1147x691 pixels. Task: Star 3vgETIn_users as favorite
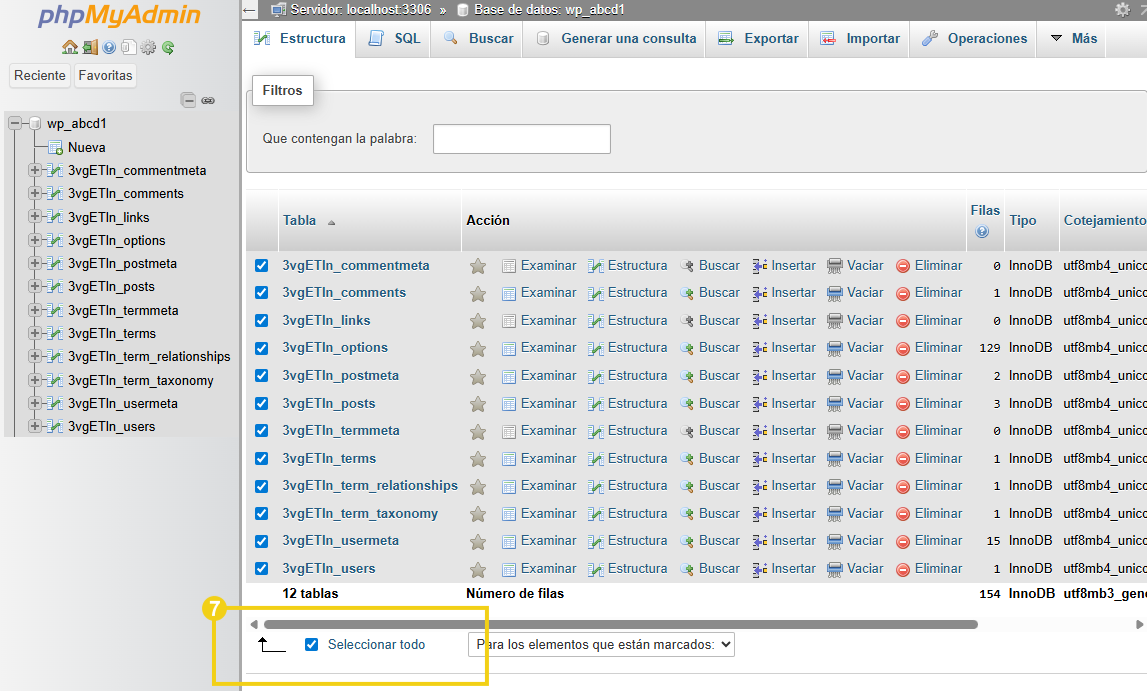coord(477,567)
